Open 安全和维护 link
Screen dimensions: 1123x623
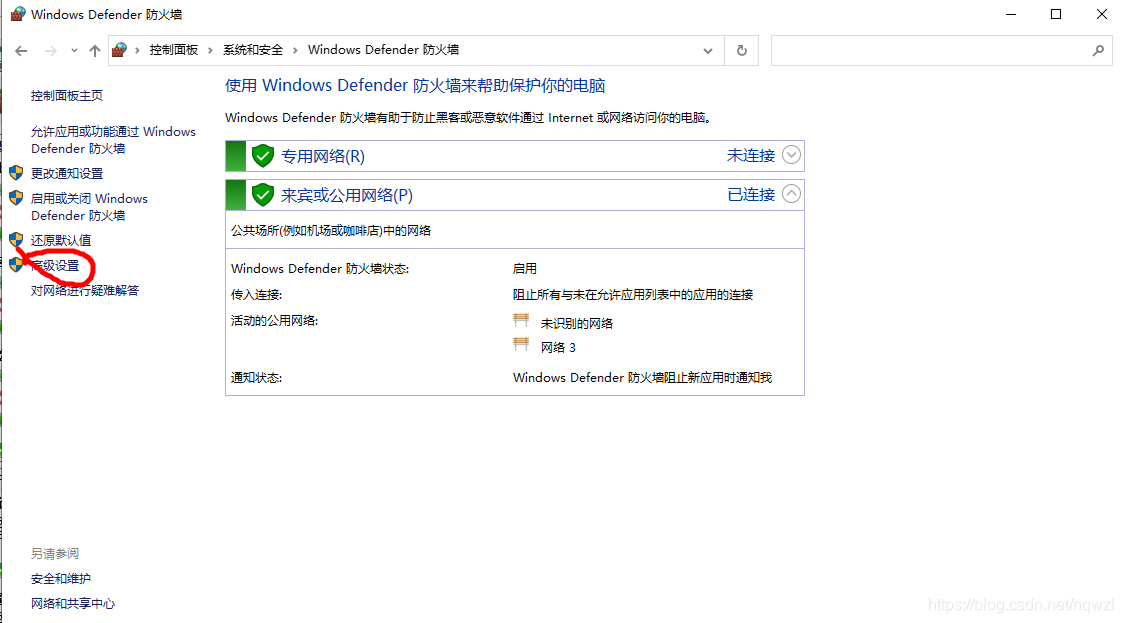61,579
